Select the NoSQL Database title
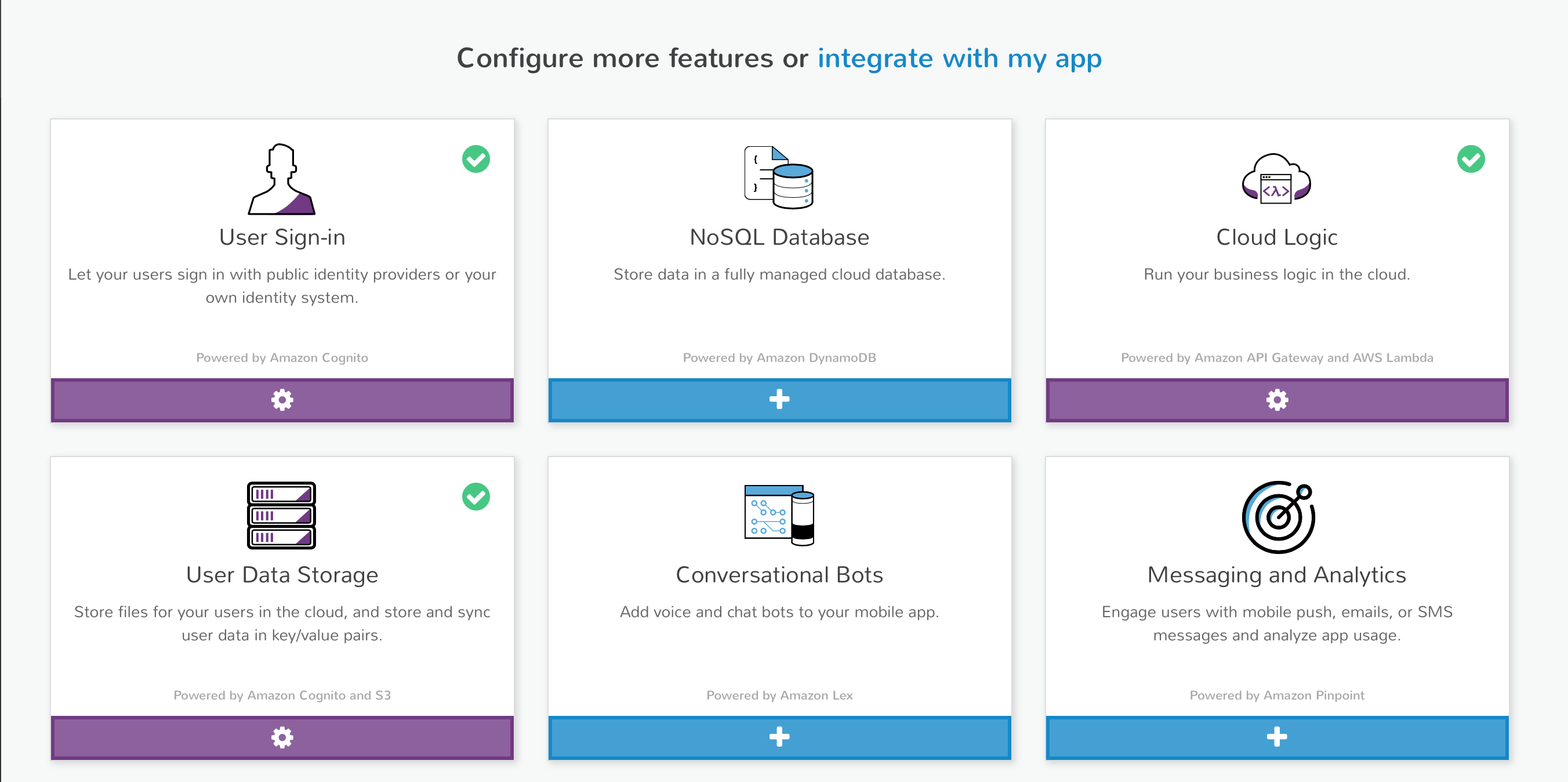The image size is (1568, 782). [x=779, y=237]
